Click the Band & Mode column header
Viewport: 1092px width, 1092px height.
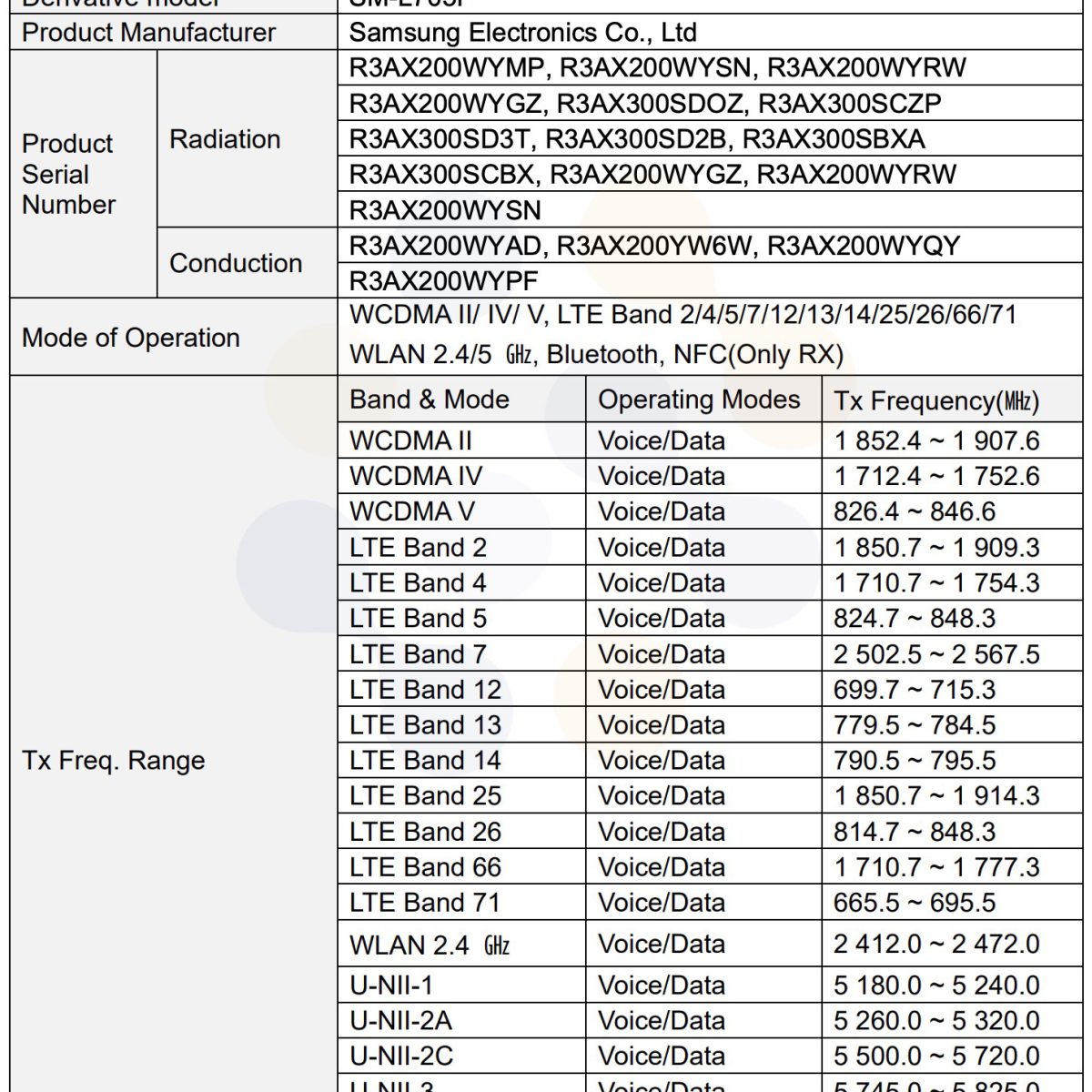(429, 399)
